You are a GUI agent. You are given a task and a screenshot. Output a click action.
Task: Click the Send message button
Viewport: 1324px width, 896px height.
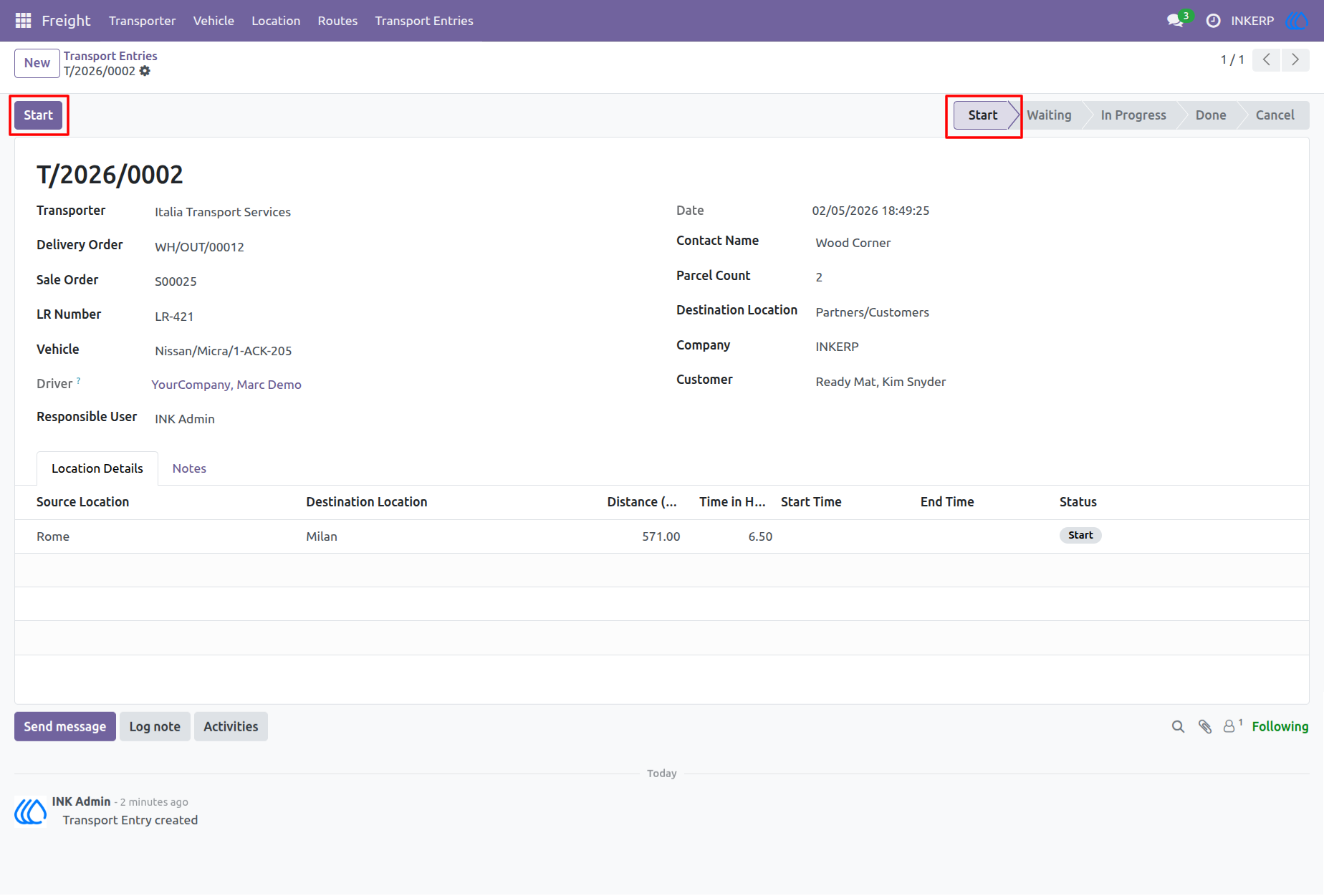click(65, 727)
